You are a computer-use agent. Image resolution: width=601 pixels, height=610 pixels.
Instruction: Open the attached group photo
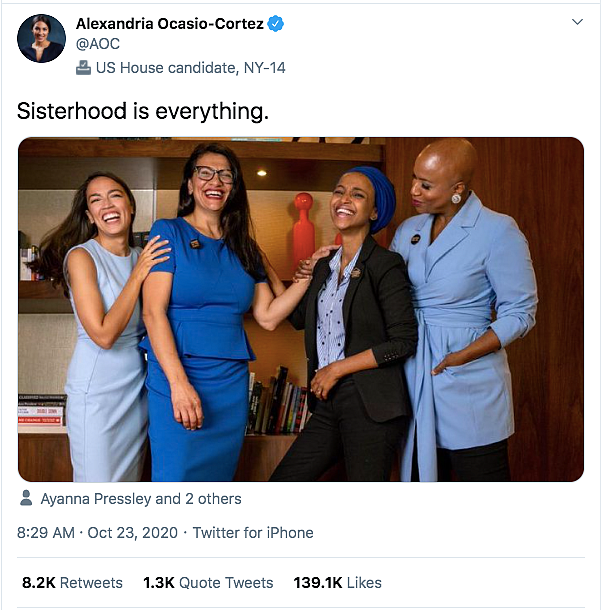click(x=301, y=309)
